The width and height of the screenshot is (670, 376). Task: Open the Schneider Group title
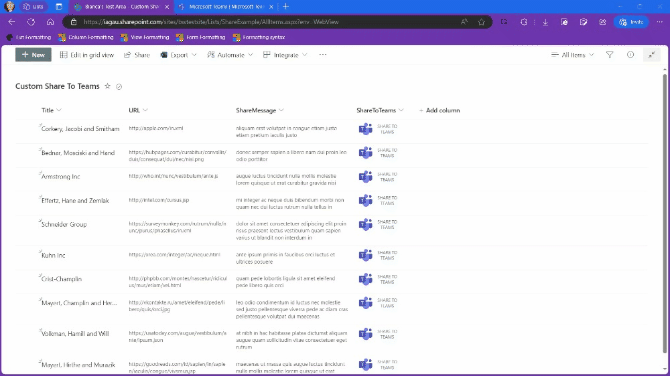(x=64, y=224)
